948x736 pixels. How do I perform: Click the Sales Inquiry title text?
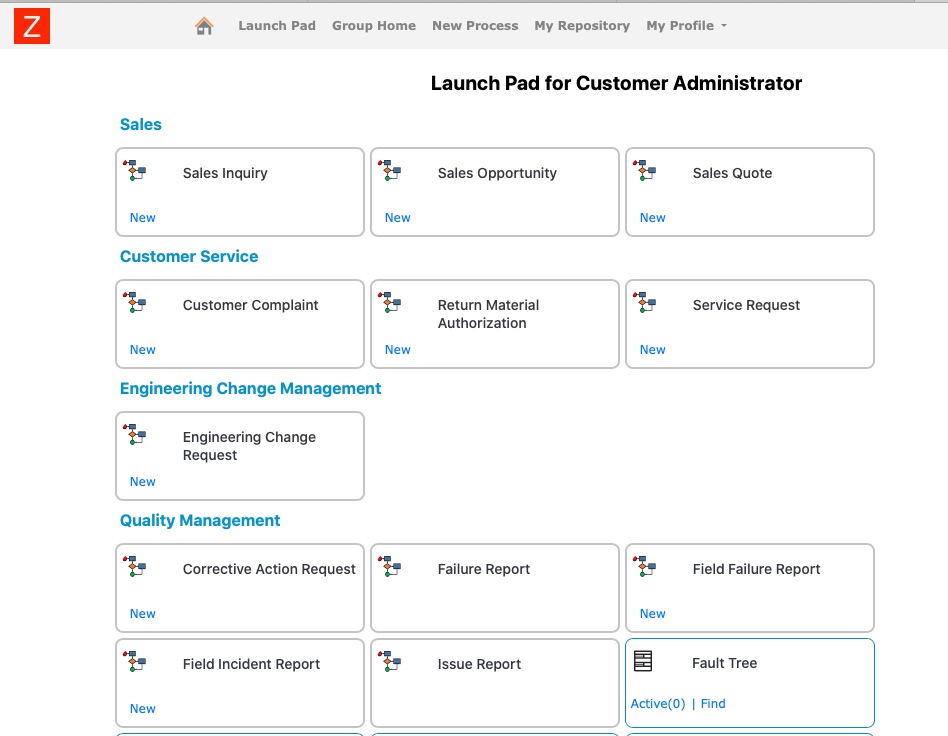pyautogui.click(x=225, y=173)
